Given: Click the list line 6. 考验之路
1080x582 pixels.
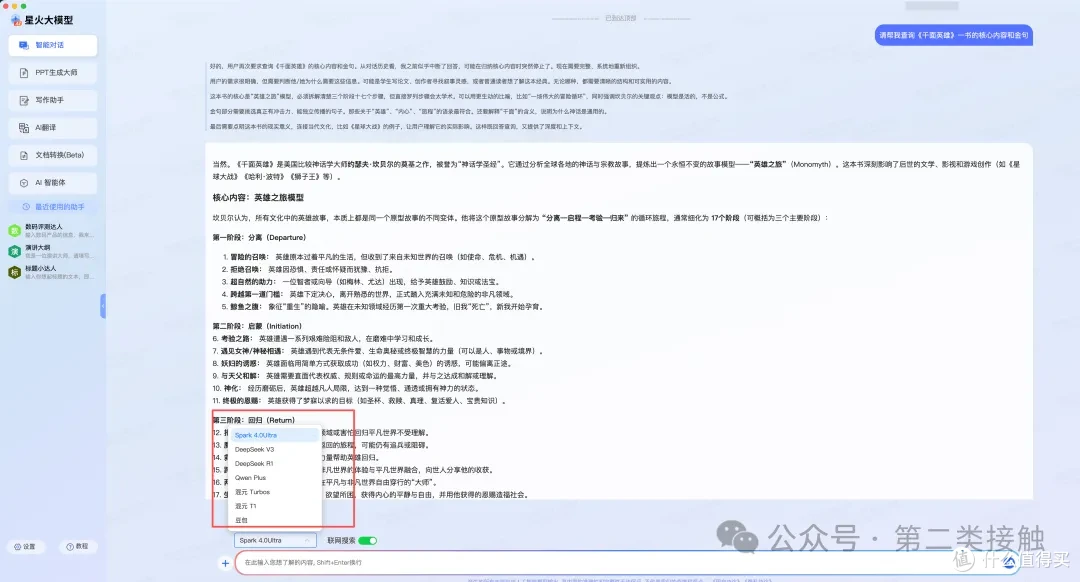Looking at the screenshot, I should (323, 339).
